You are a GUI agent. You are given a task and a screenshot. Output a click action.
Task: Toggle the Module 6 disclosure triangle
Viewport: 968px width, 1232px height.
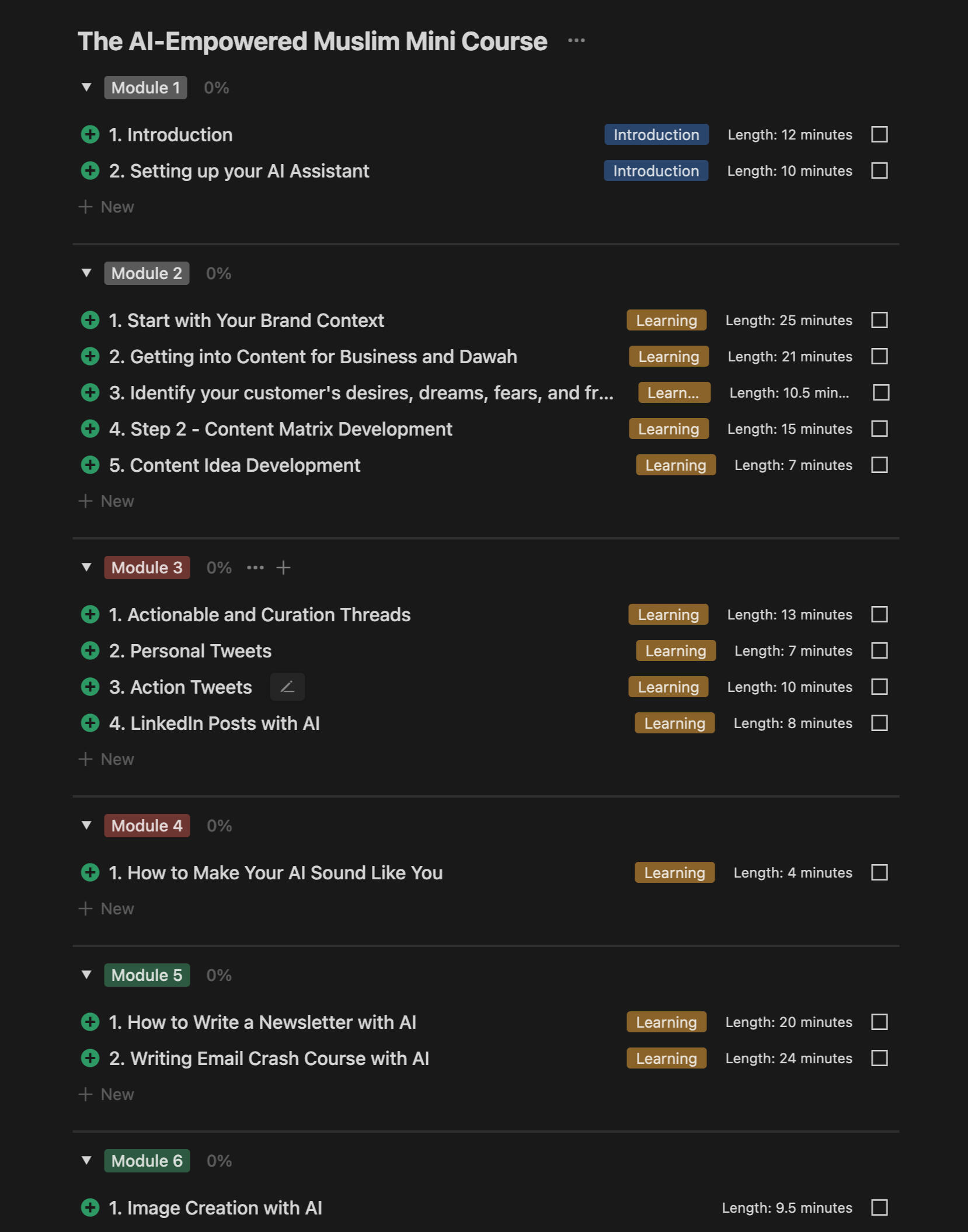(86, 1161)
